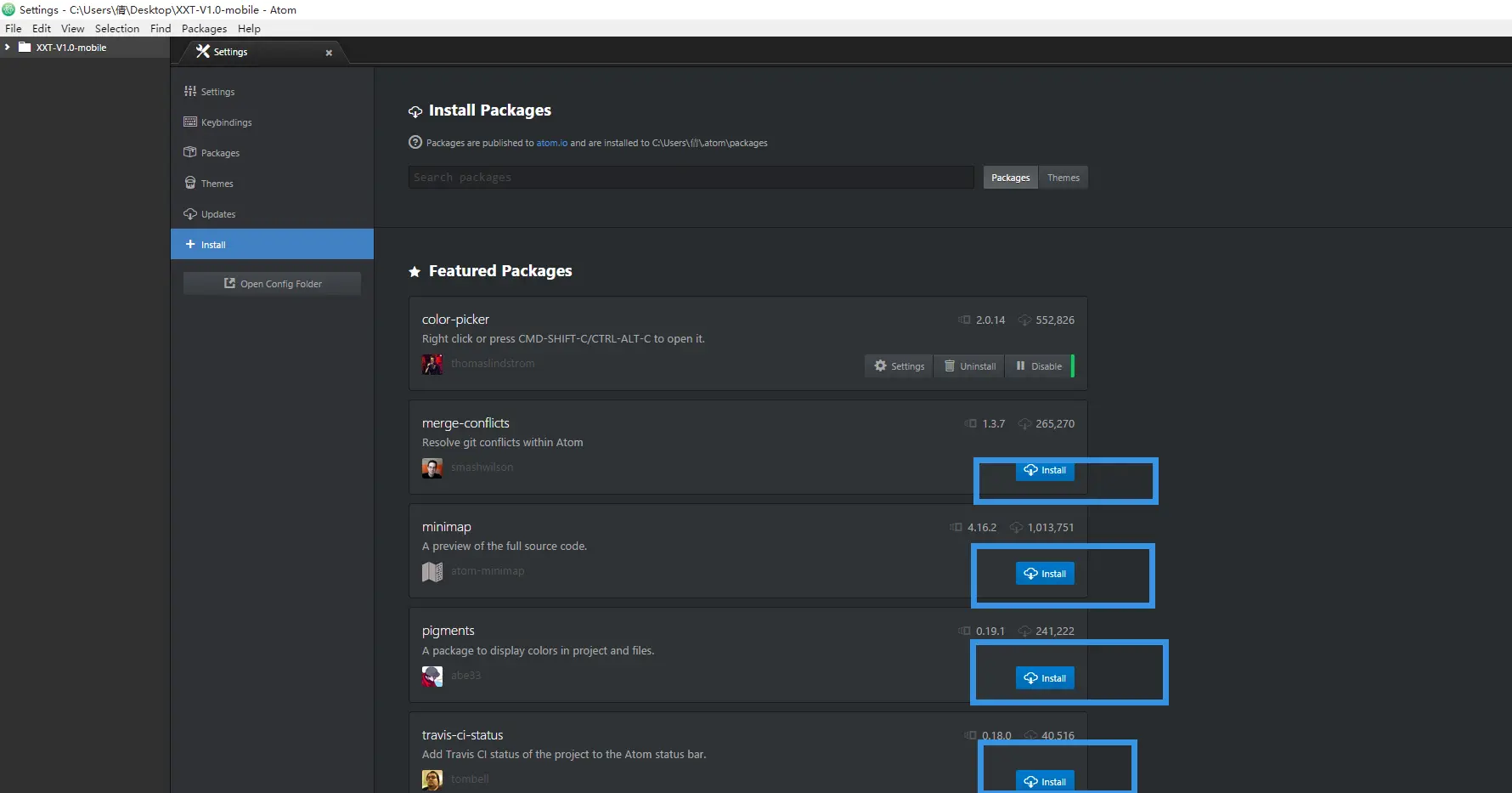The image size is (1512, 793).
Task: Open the smashwilson author link
Action: tap(482, 467)
